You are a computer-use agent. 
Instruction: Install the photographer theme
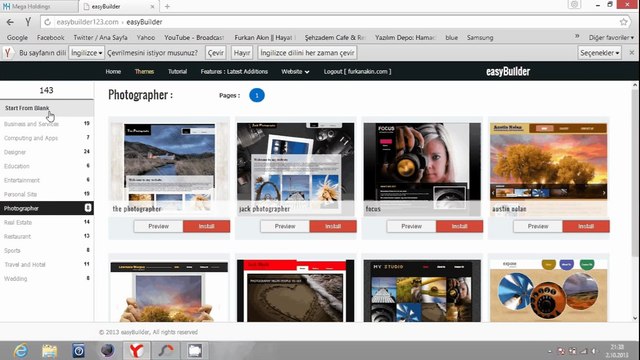pyautogui.click(x=207, y=226)
